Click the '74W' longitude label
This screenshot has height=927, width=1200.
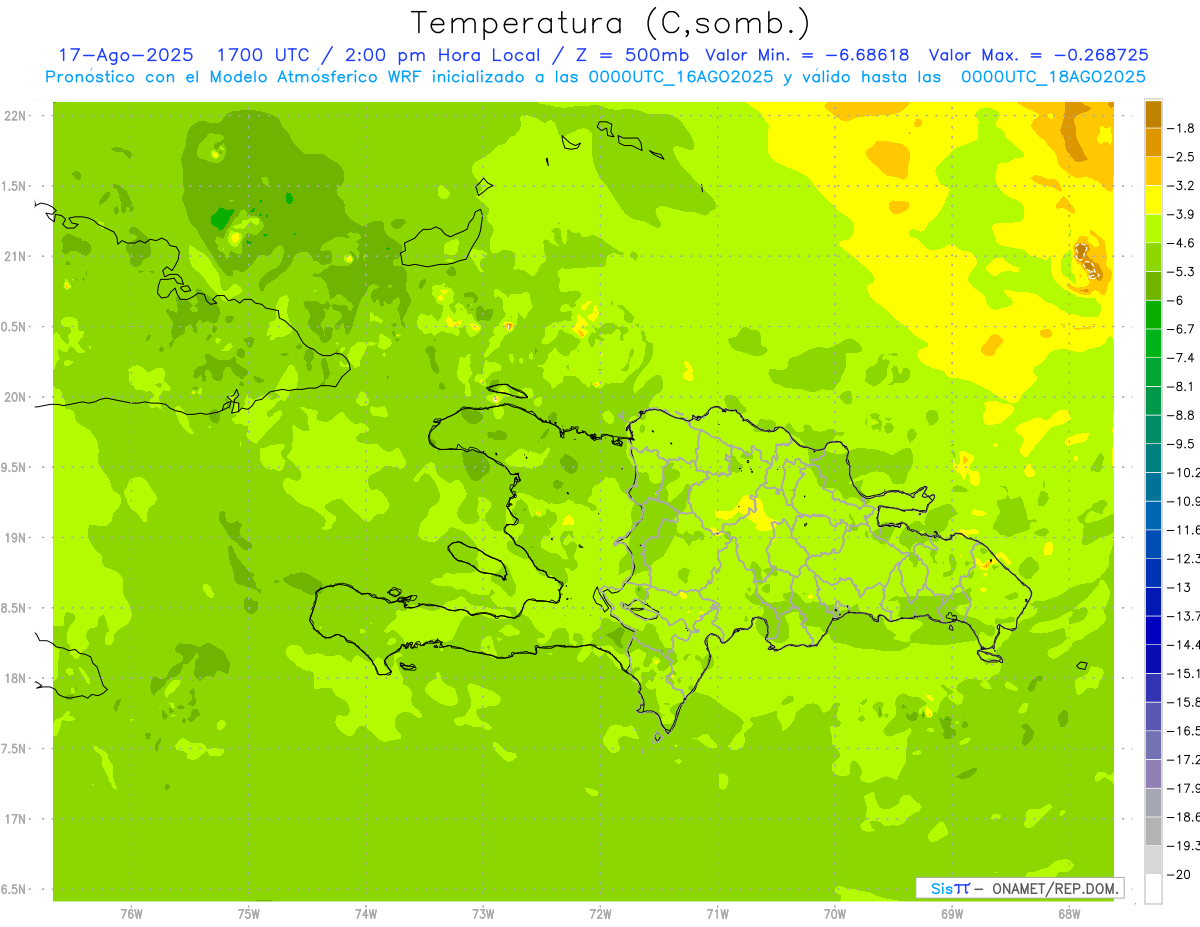pyautogui.click(x=366, y=914)
